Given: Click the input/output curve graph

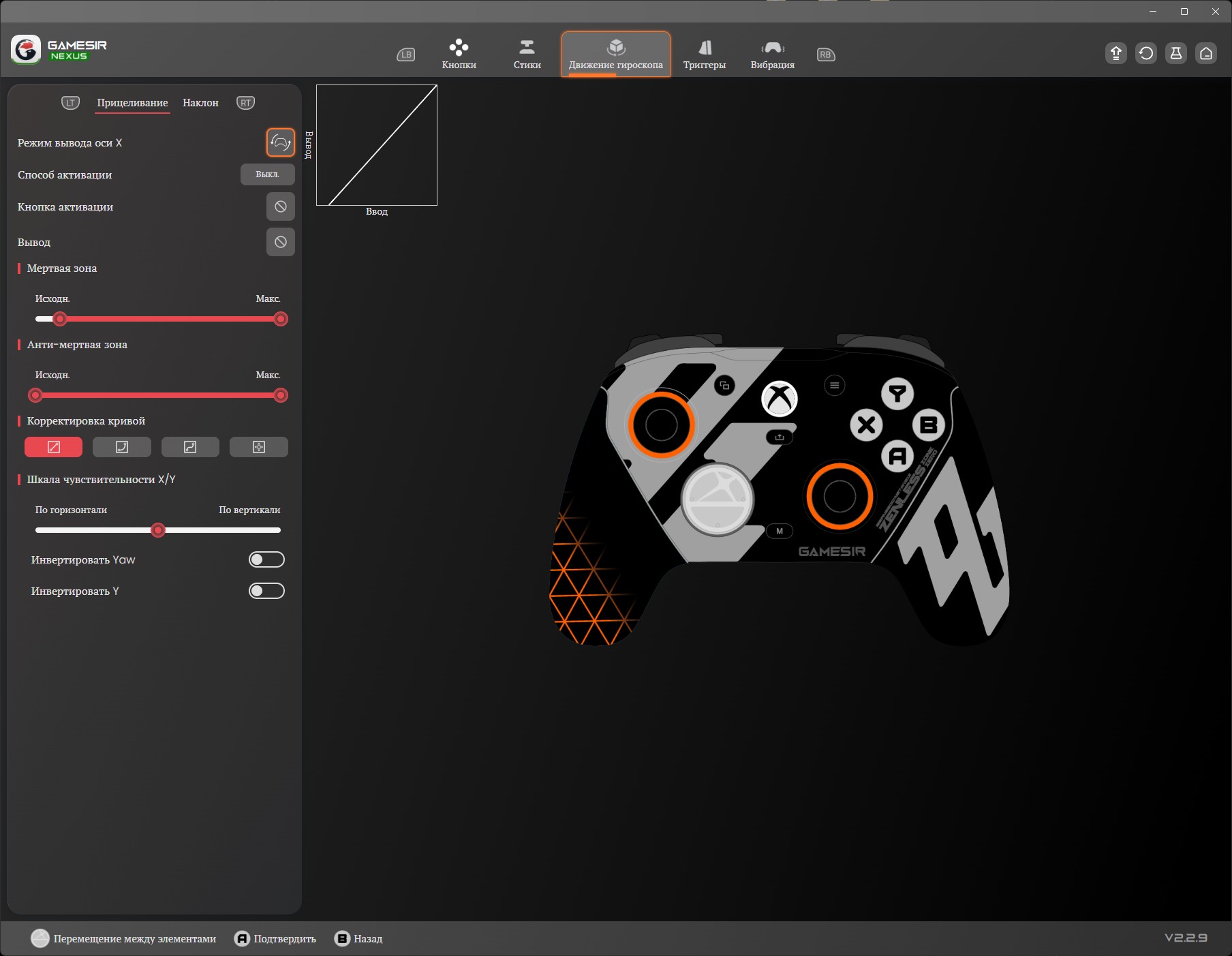Looking at the screenshot, I should (x=377, y=145).
